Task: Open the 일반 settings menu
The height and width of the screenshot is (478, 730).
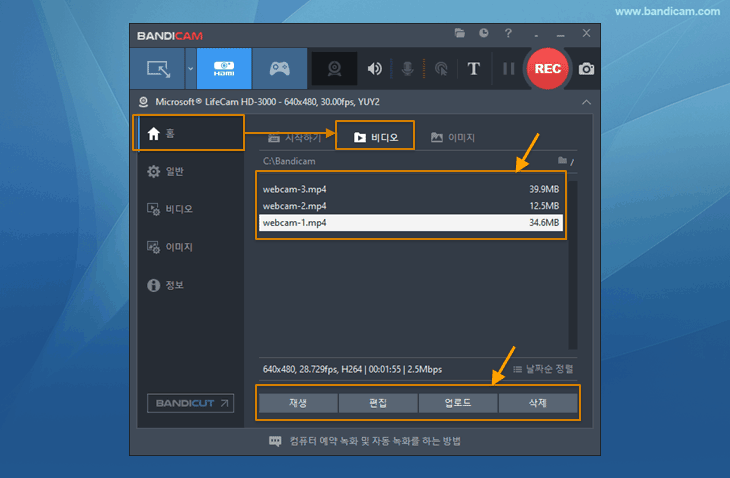Action: [x=189, y=171]
